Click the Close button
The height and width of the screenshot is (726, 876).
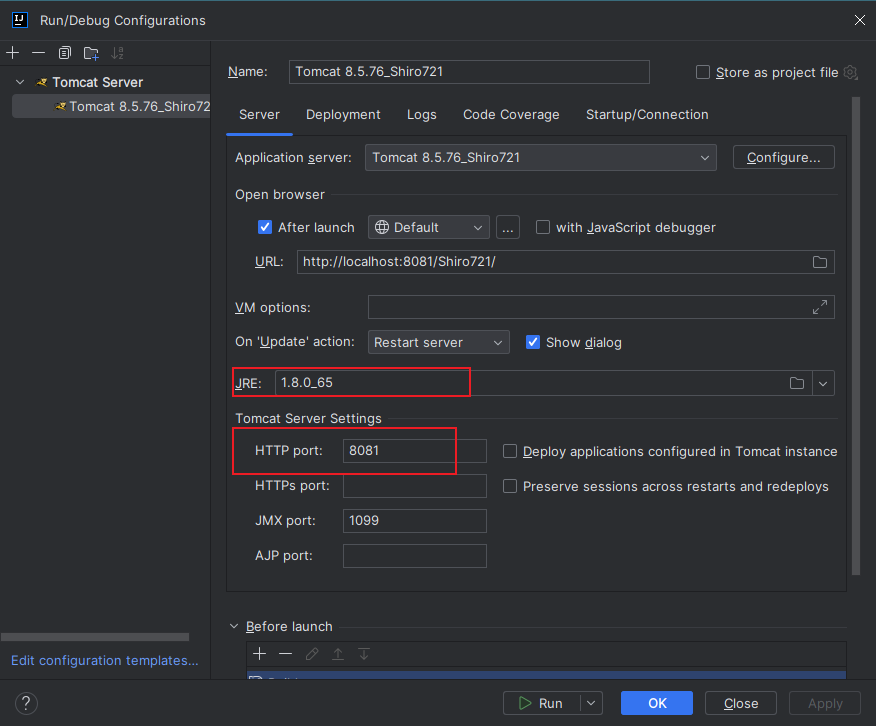(x=741, y=703)
